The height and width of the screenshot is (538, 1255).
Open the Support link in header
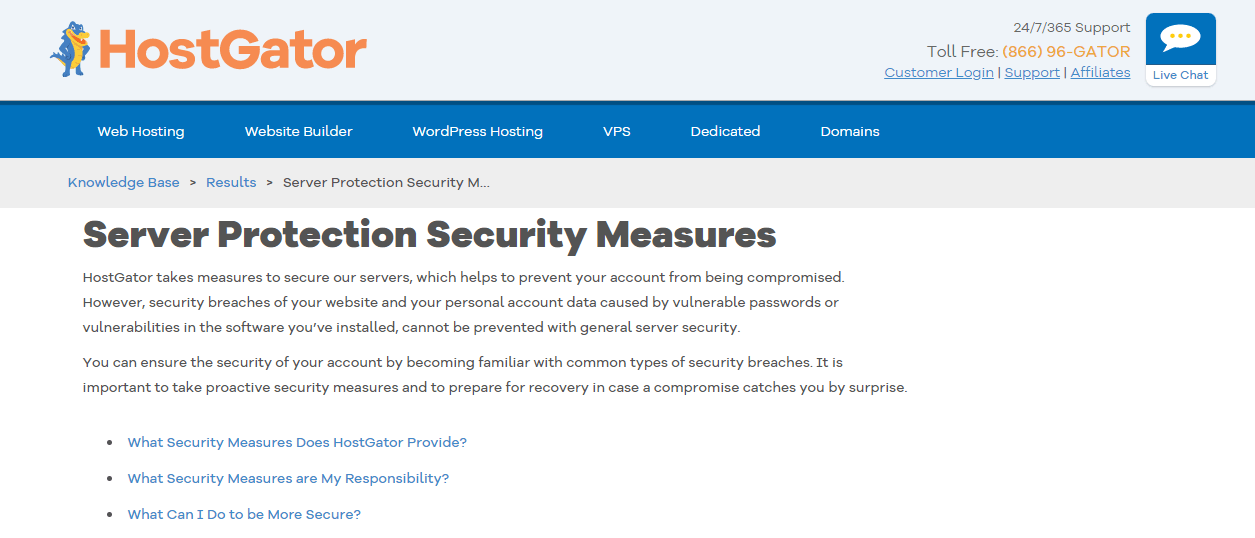[1032, 72]
